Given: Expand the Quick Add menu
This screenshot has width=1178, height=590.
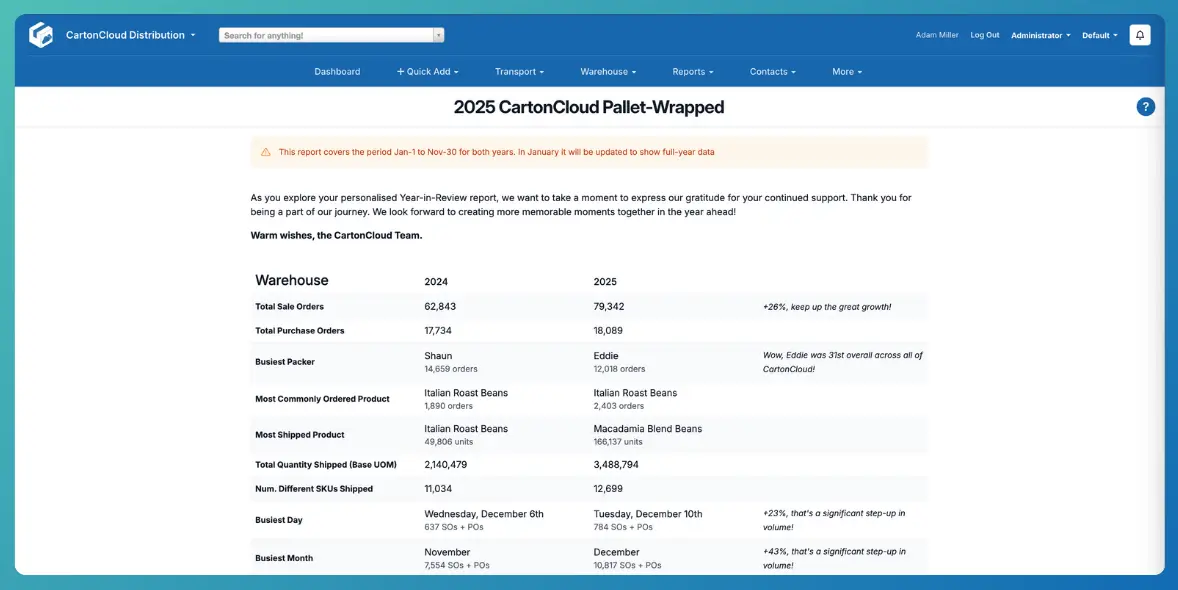Looking at the screenshot, I should coord(427,71).
